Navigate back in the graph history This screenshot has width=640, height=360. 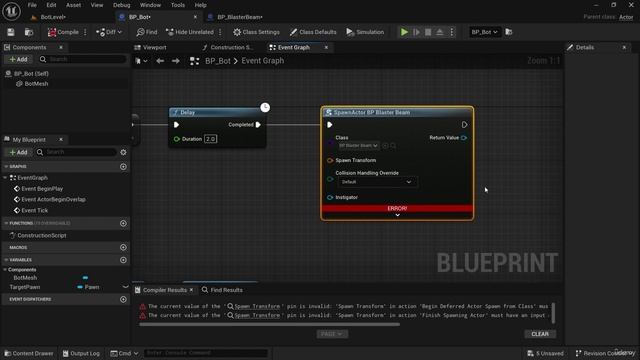point(160,61)
